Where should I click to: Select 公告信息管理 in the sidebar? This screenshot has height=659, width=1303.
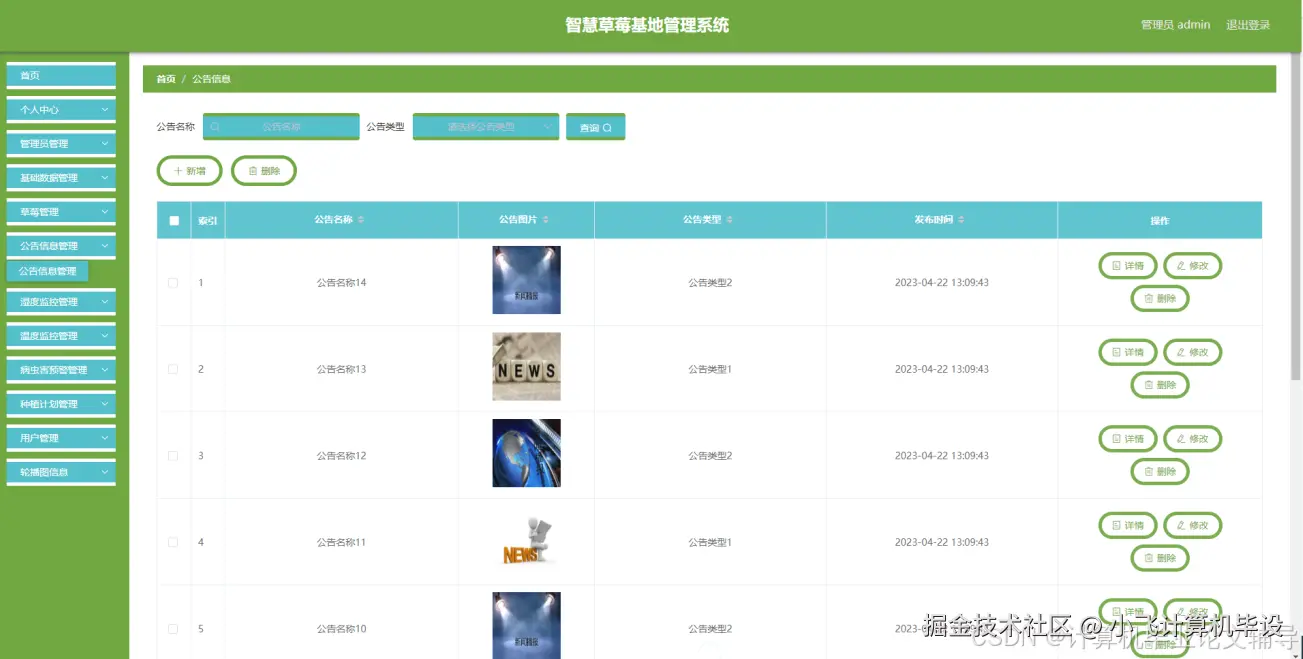(x=47, y=270)
